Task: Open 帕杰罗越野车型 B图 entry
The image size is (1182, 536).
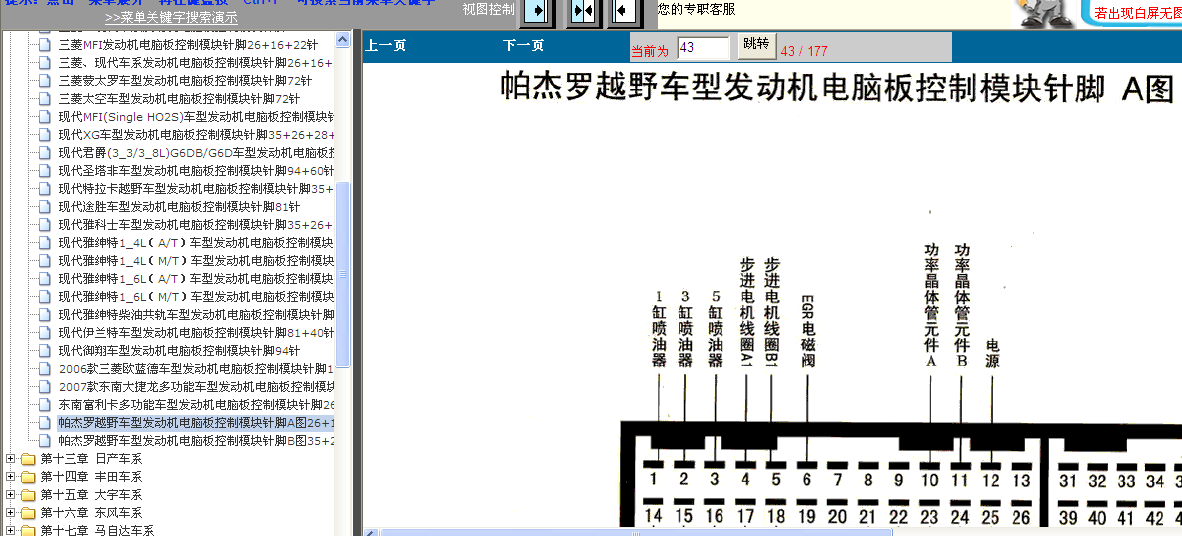Action: 195,440
